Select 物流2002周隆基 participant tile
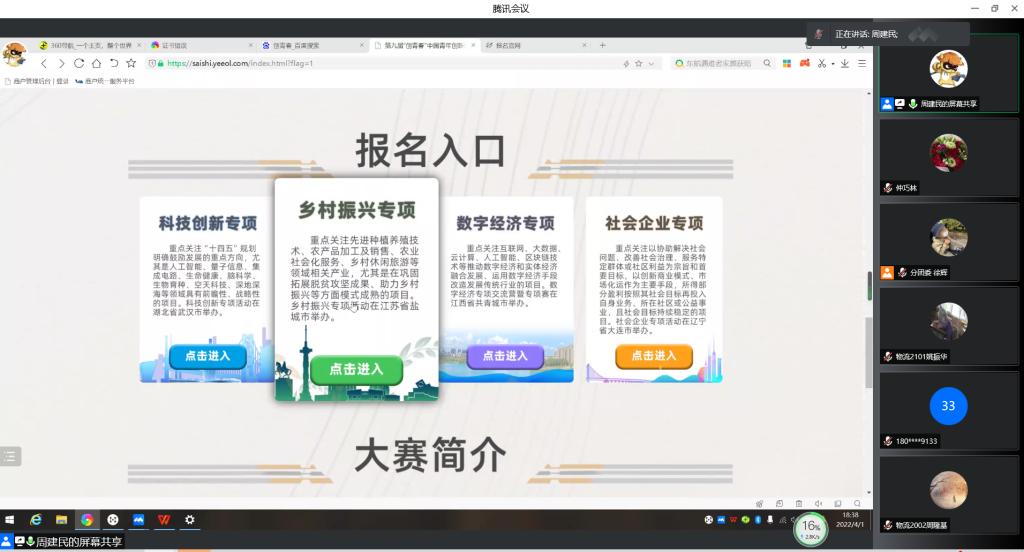Screen dimensions: 1024x552 click(948, 495)
